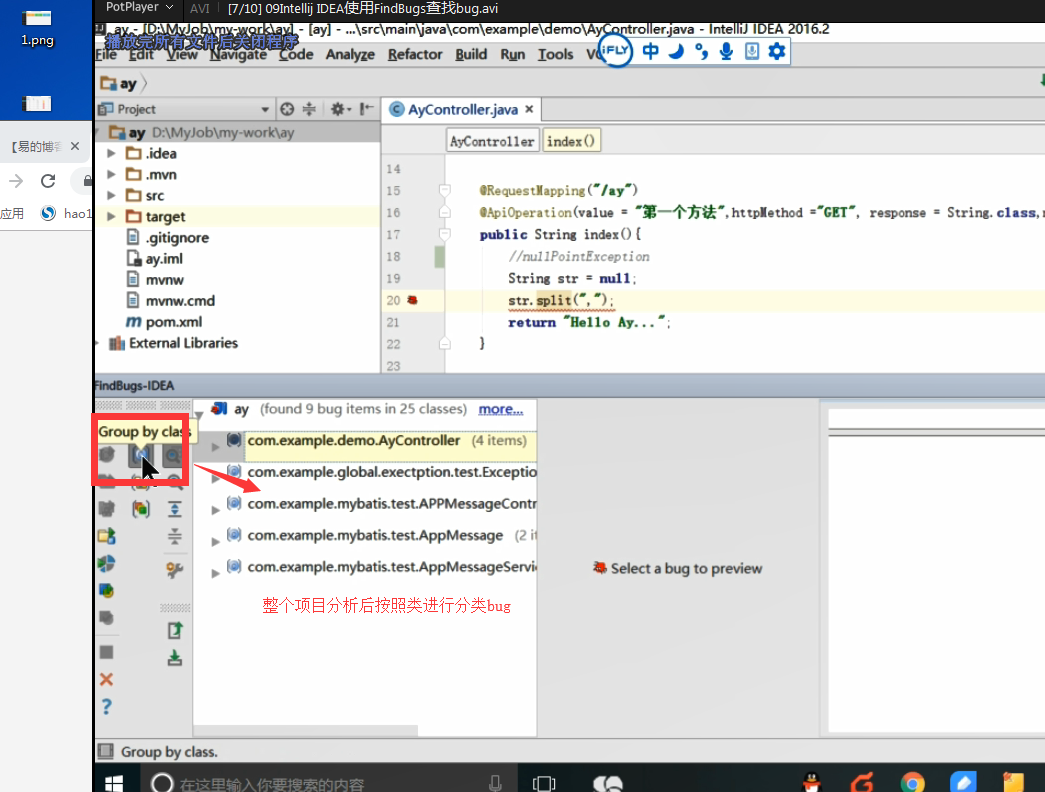The height and width of the screenshot is (792, 1045).
Task: Toggle iFLY punctuation mode icon
Action: click(x=701, y=51)
